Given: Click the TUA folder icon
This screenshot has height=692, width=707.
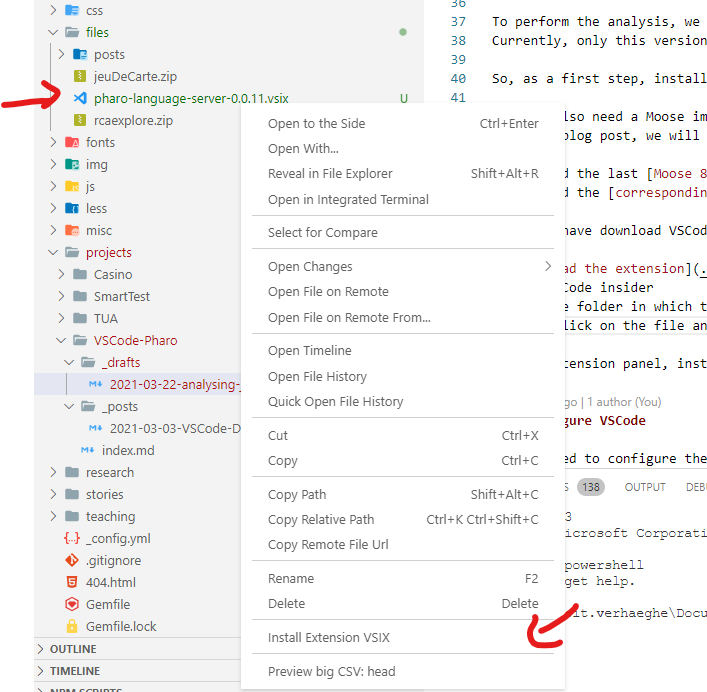Looking at the screenshot, I should pyautogui.click(x=80, y=318).
